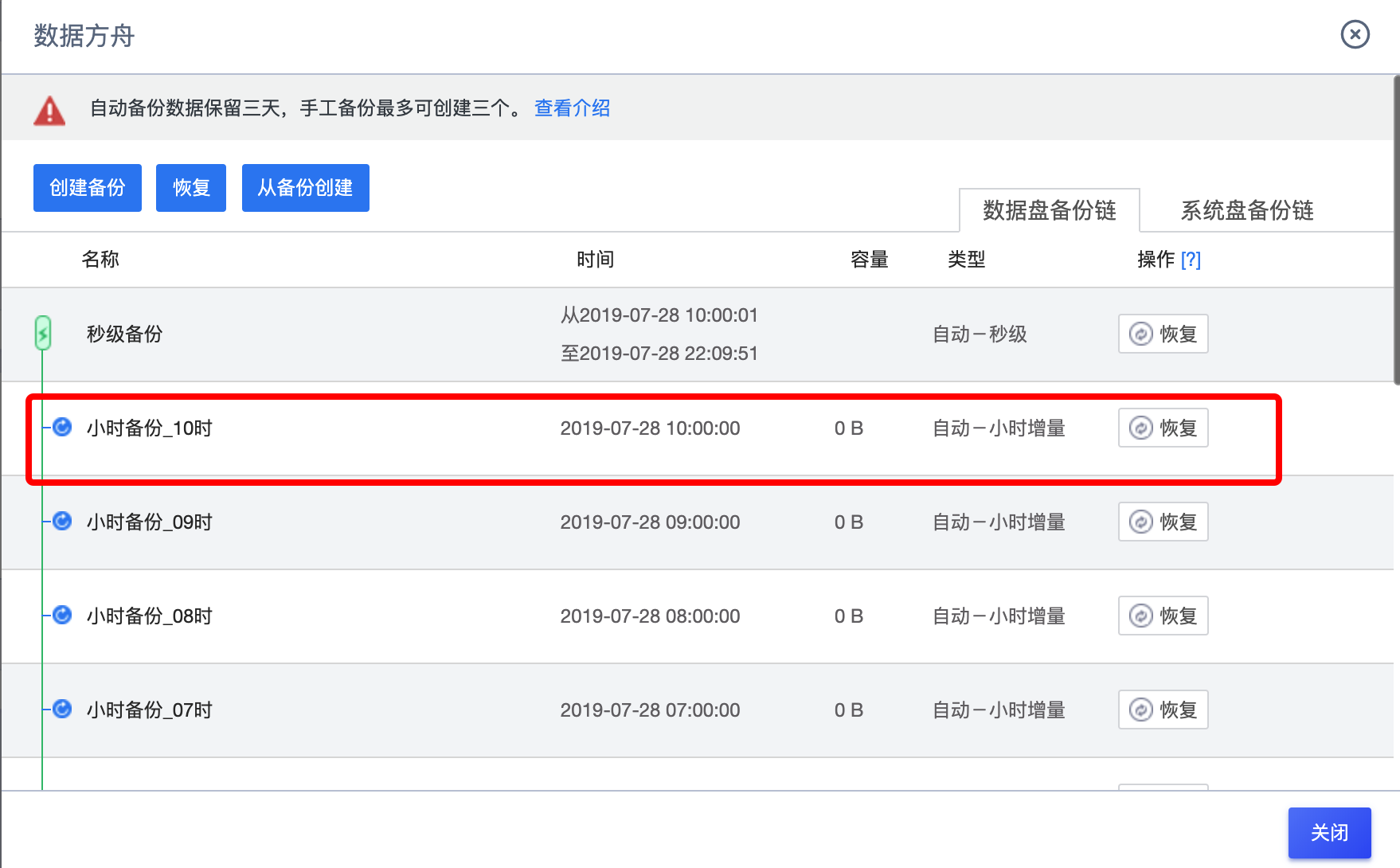1400x868 pixels.
Task: Click the blue node icon for 小时备份_09时
Action: click(x=62, y=521)
